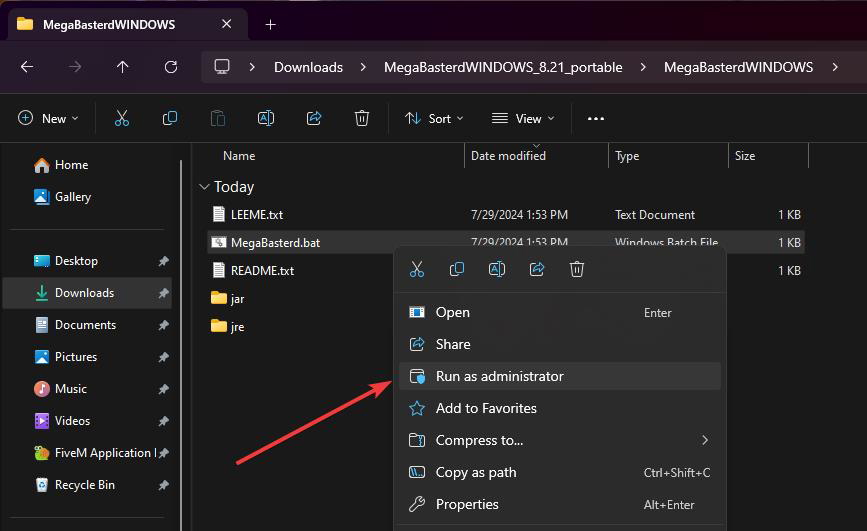Screen dimensions: 867x531
Task: Click the Copy icon in the main toolbar
Action: [170, 118]
